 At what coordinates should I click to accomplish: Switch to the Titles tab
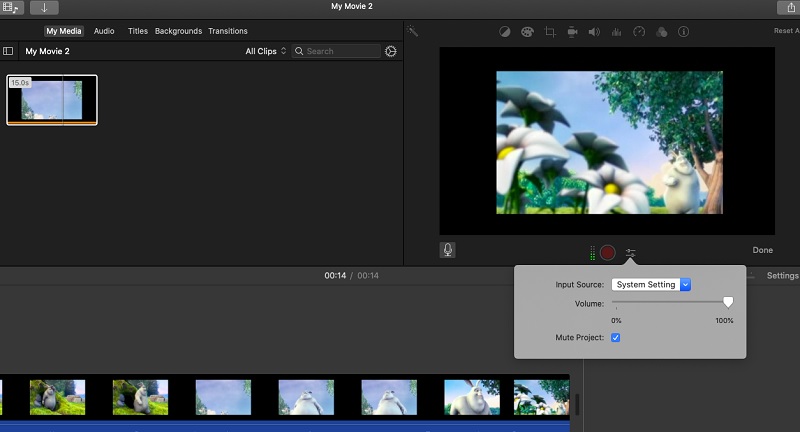(138, 31)
